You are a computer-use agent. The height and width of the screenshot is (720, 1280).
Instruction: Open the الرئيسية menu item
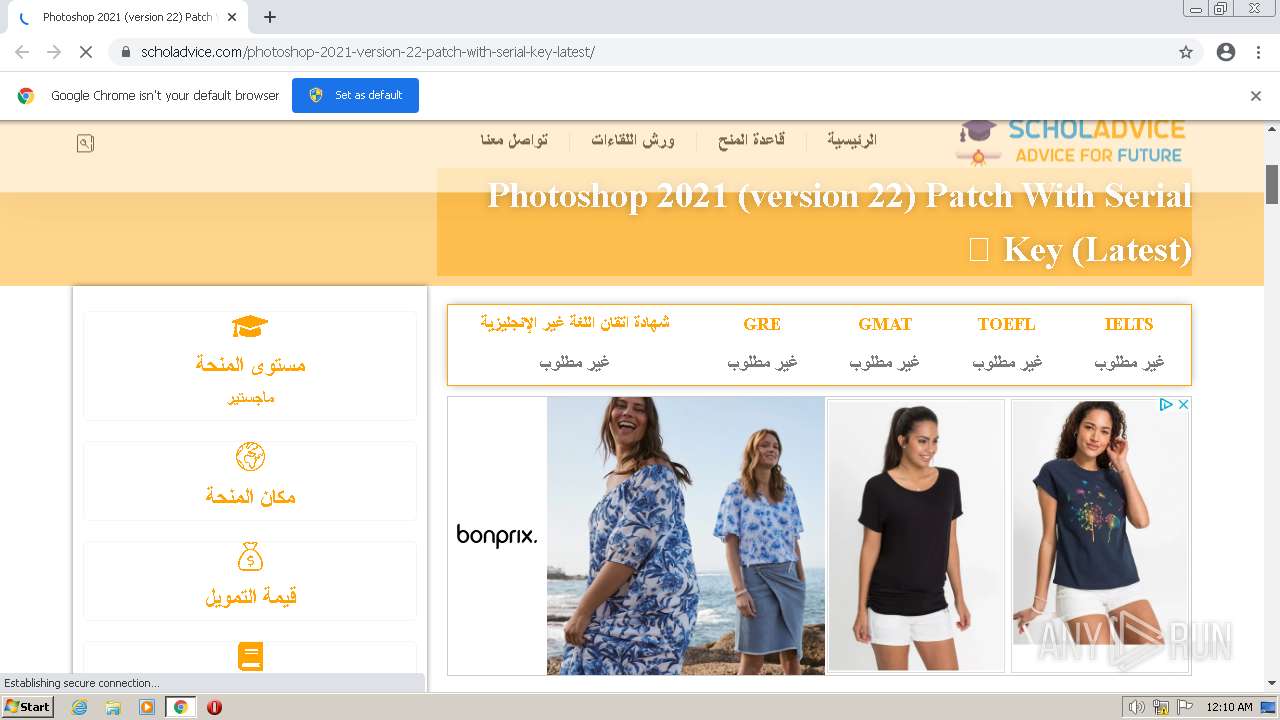click(852, 140)
